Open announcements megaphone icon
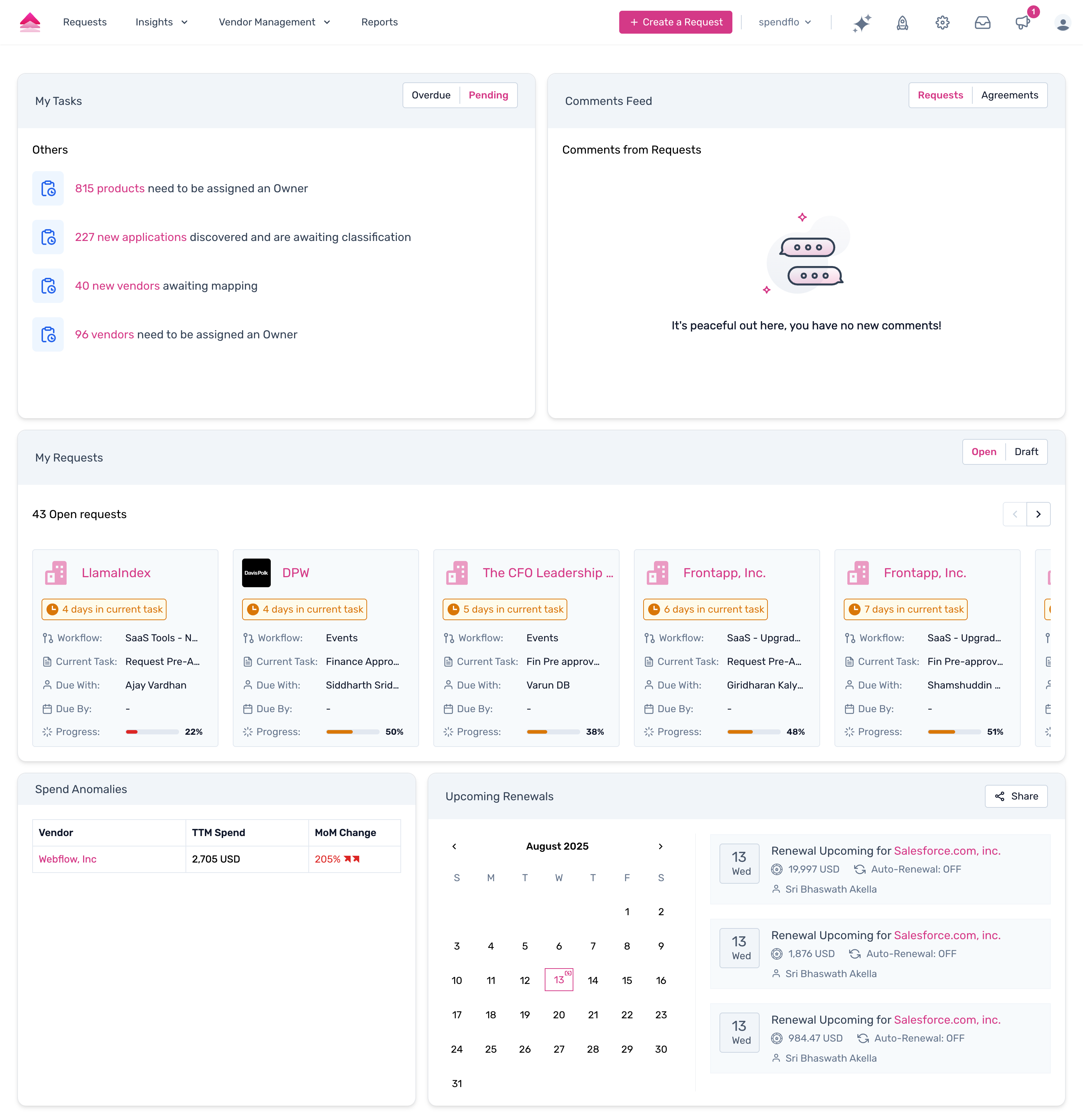The height and width of the screenshot is (1120, 1083). click(1022, 23)
